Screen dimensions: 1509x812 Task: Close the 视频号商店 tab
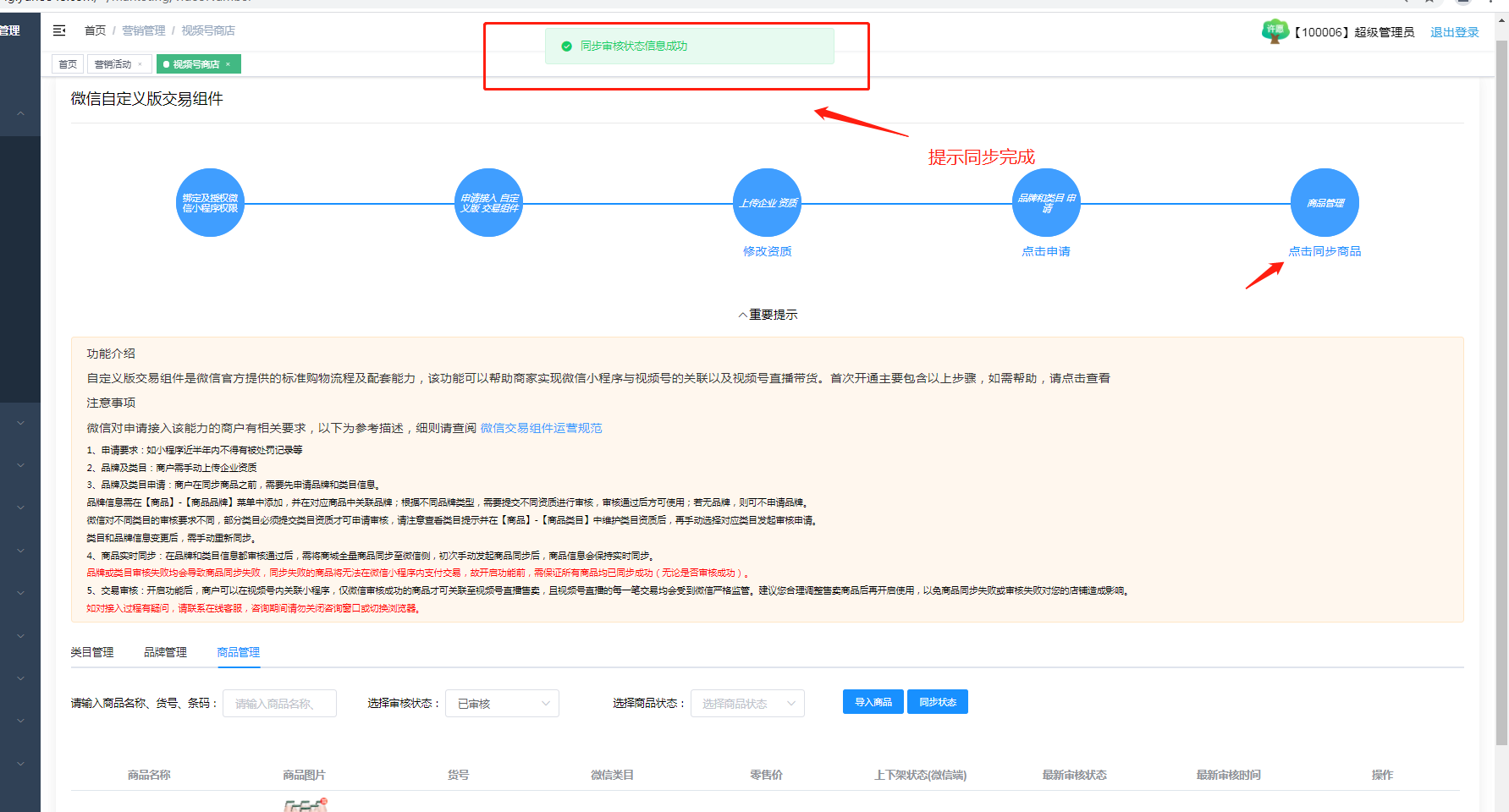pyautogui.click(x=229, y=64)
